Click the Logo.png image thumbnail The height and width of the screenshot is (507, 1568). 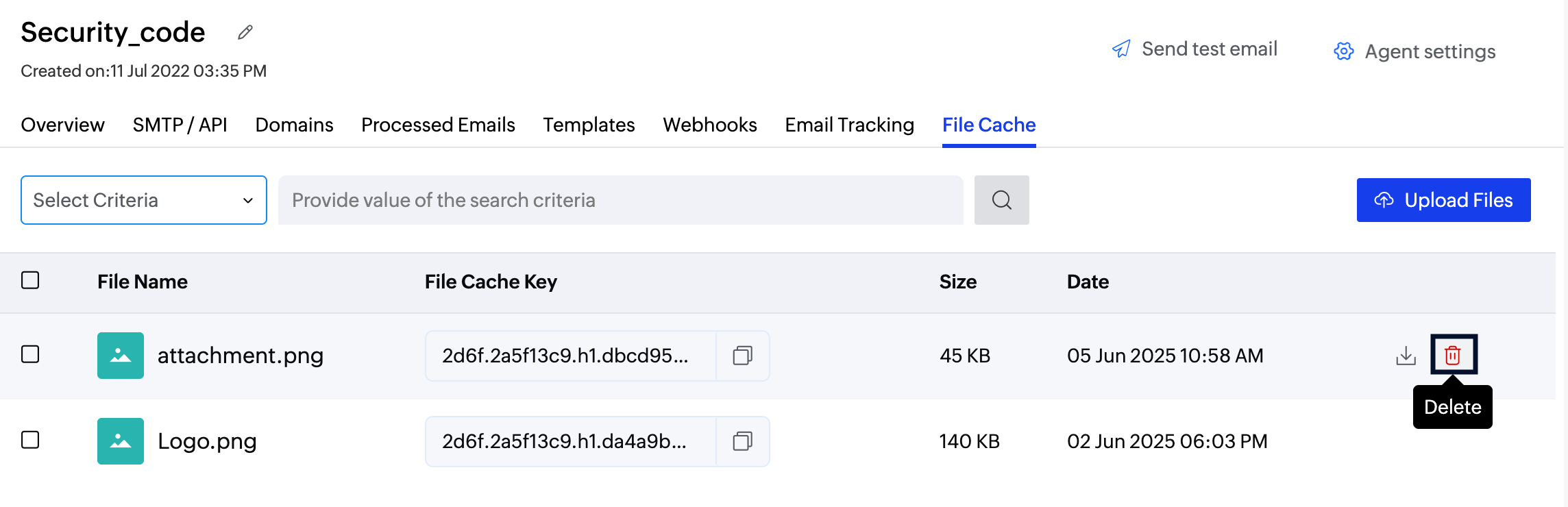(120, 441)
